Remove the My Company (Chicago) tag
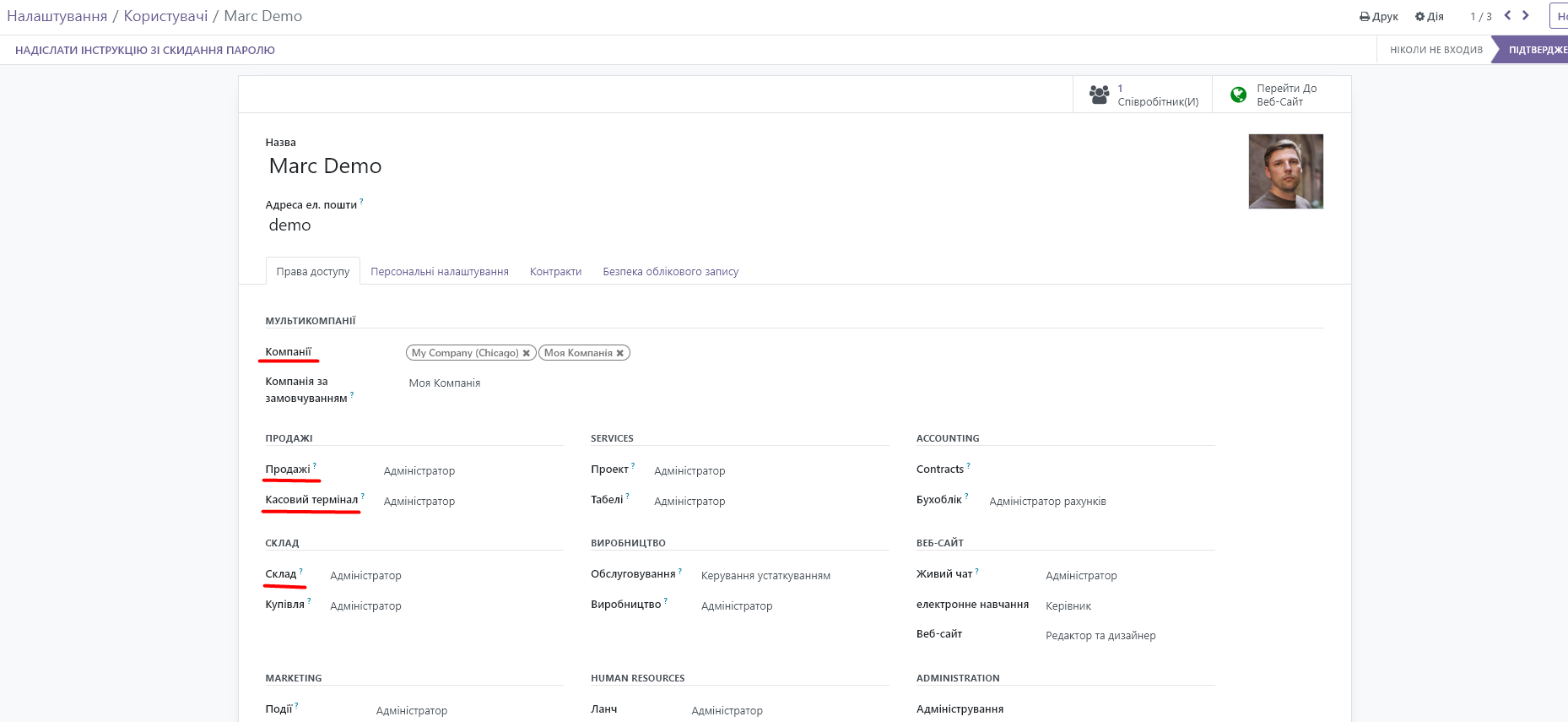The height and width of the screenshot is (722, 1568). coord(527,354)
